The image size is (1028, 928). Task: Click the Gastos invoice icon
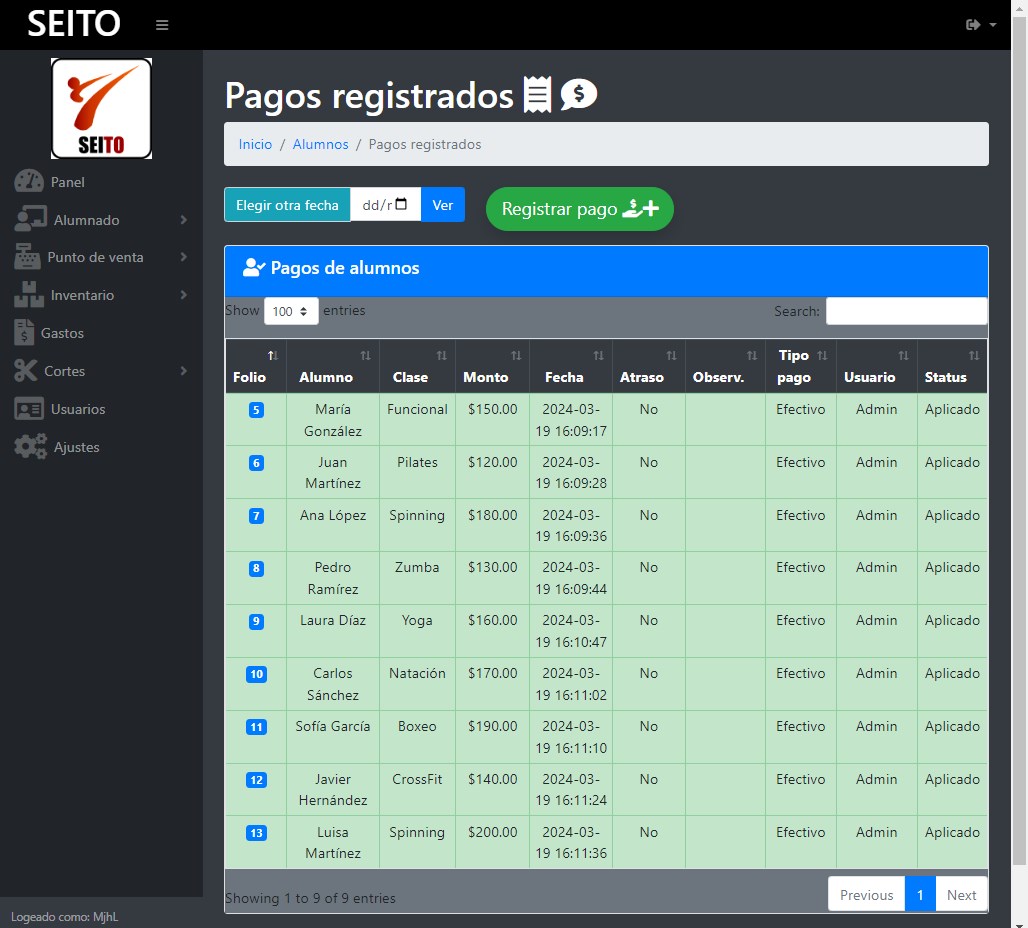coord(24,333)
